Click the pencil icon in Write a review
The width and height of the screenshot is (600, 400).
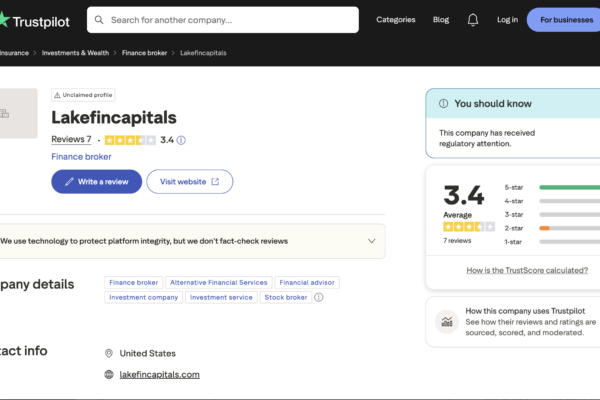click(69, 182)
